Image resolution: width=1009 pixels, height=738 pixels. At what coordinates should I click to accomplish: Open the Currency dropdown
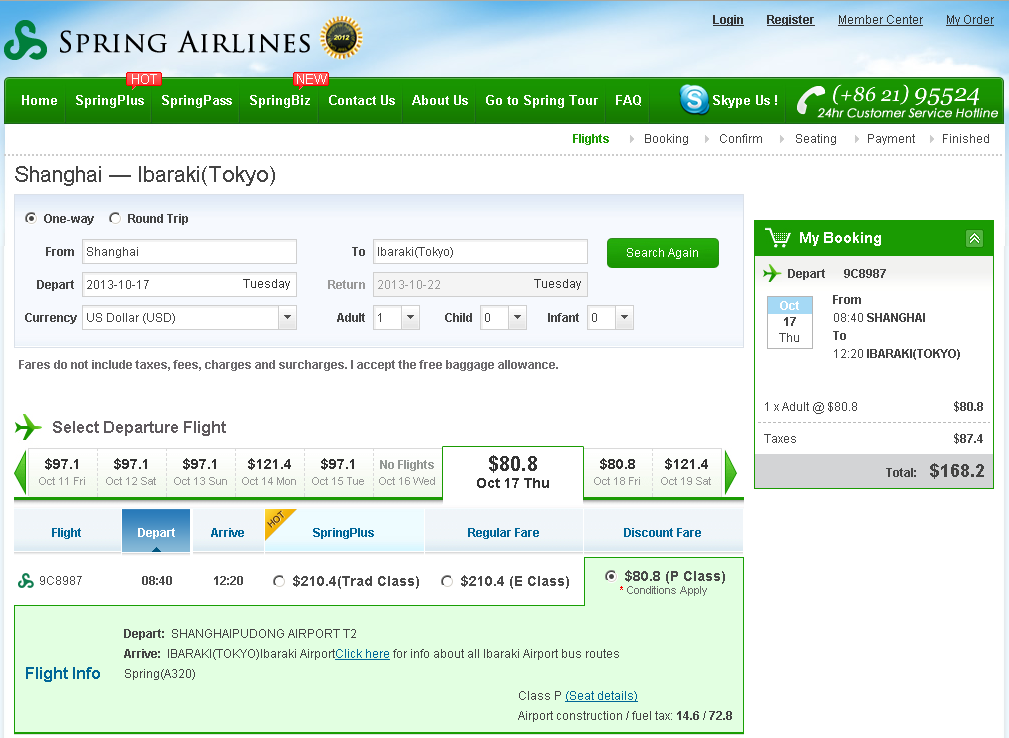(x=287, y=318)
